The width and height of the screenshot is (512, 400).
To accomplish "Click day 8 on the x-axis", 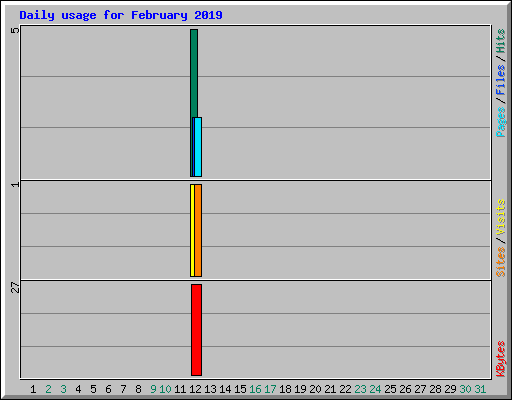I will pos(138,389).
